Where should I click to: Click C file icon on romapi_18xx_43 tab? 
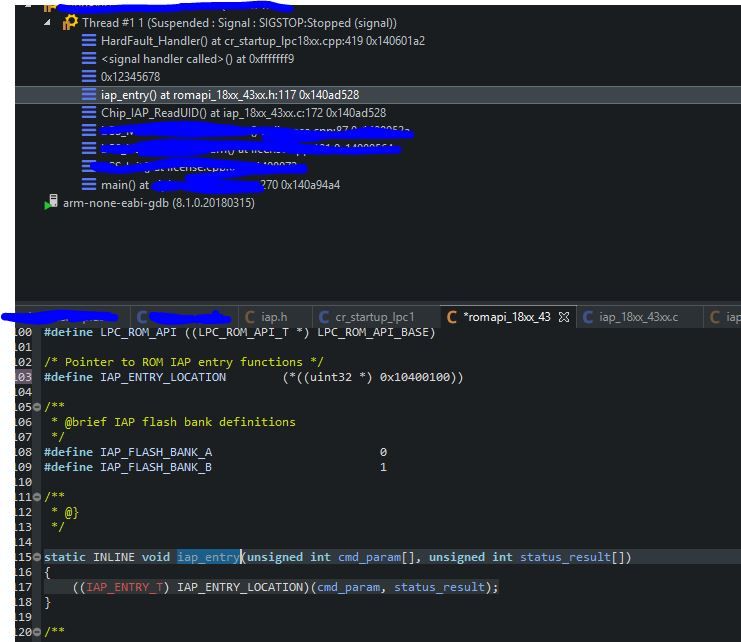point(452,317)
